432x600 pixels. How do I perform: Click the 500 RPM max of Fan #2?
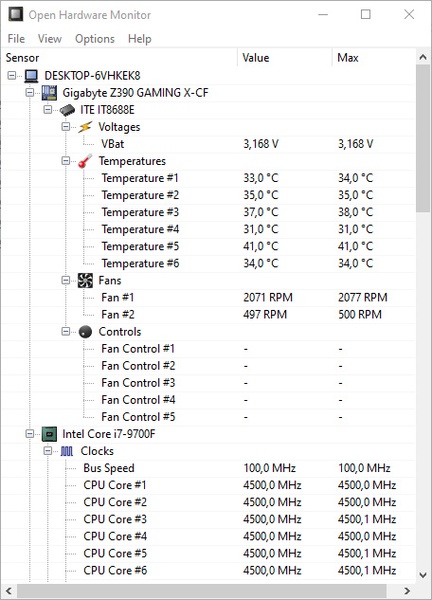coord(360,315)
